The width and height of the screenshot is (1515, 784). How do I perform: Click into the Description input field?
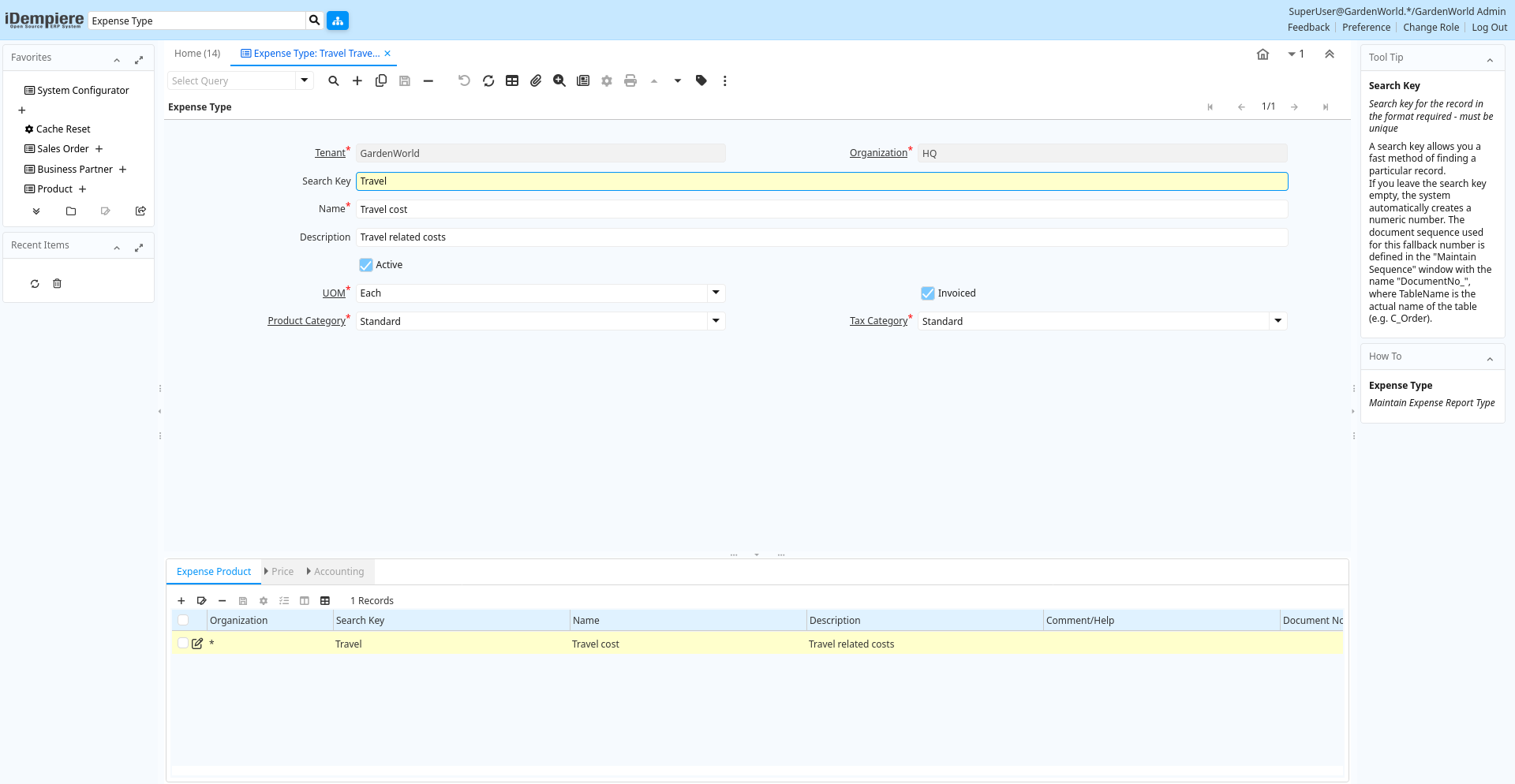(821, 237)
